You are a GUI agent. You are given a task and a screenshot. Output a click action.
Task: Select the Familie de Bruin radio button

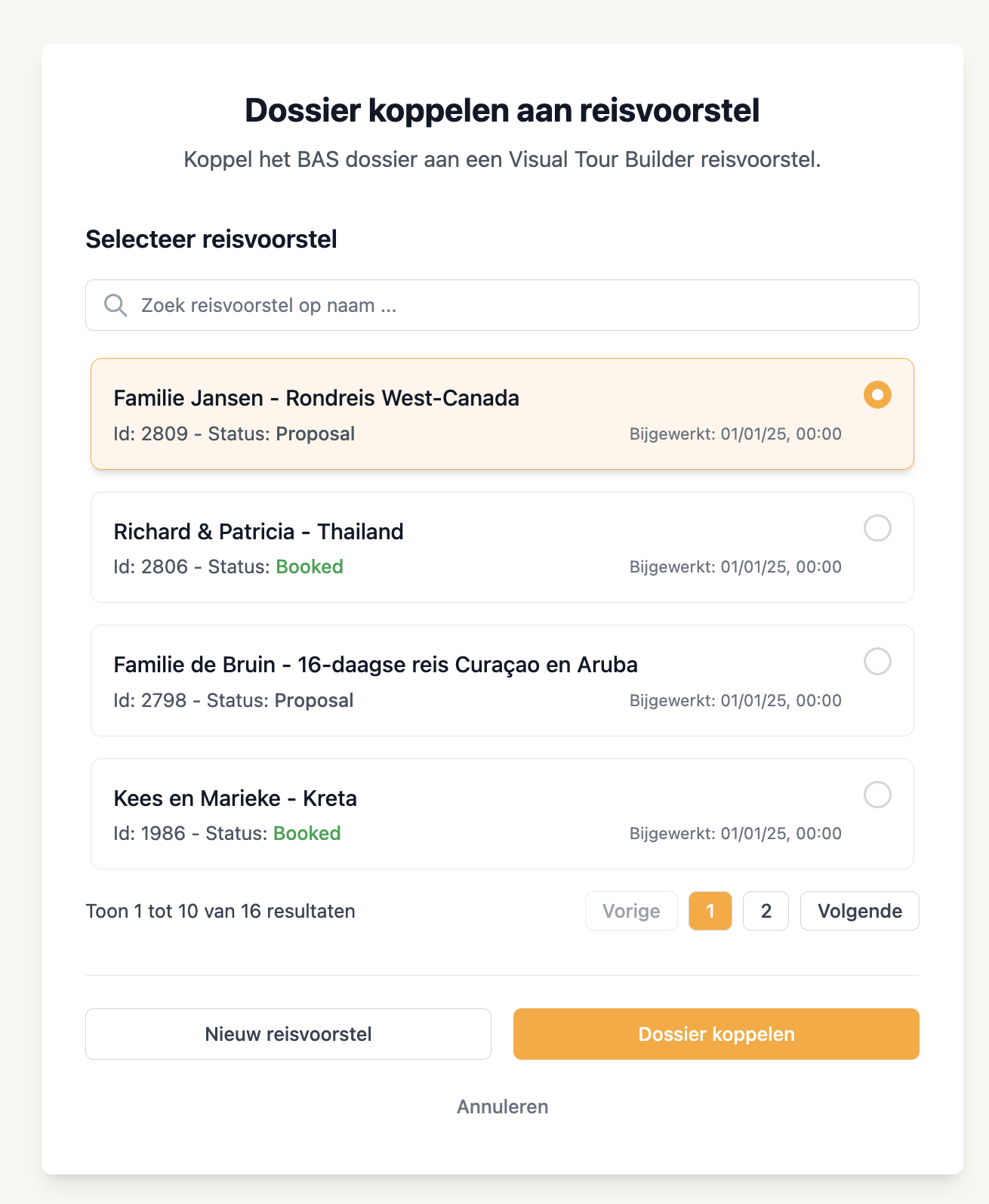(877, 662)
